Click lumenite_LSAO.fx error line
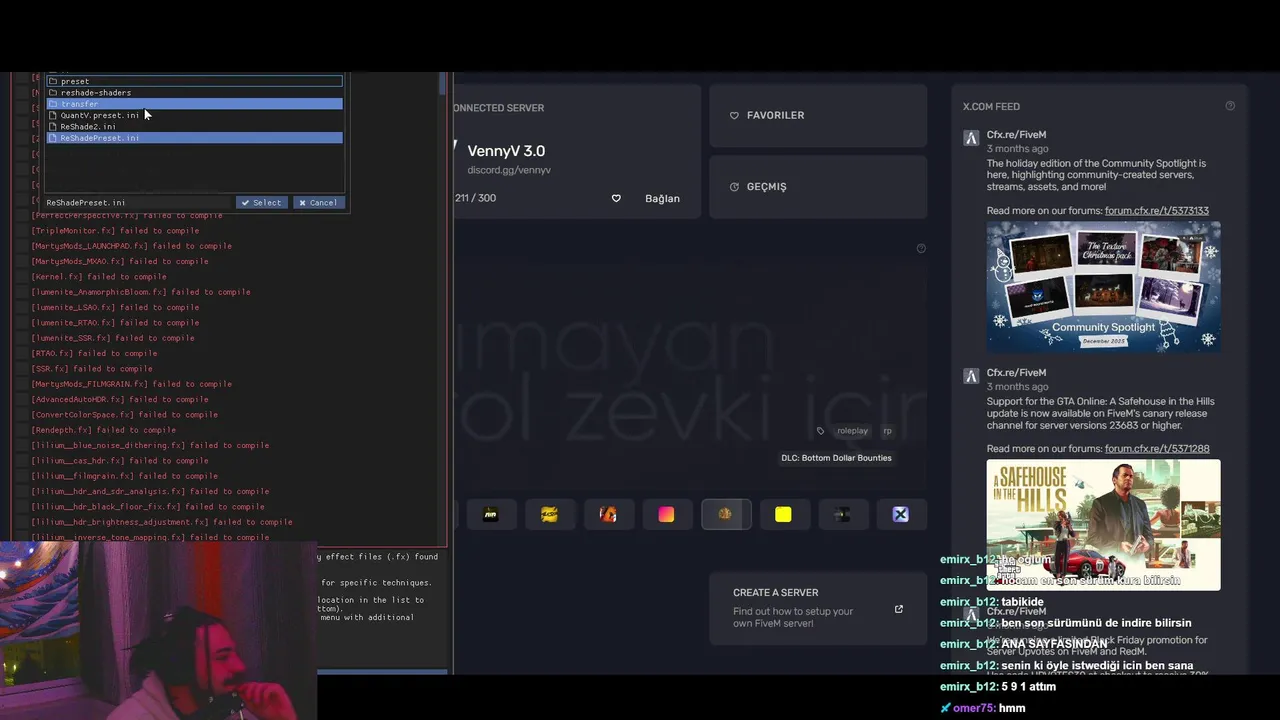The width and height of the screenshot is (1280, 720). pos(115,307)
